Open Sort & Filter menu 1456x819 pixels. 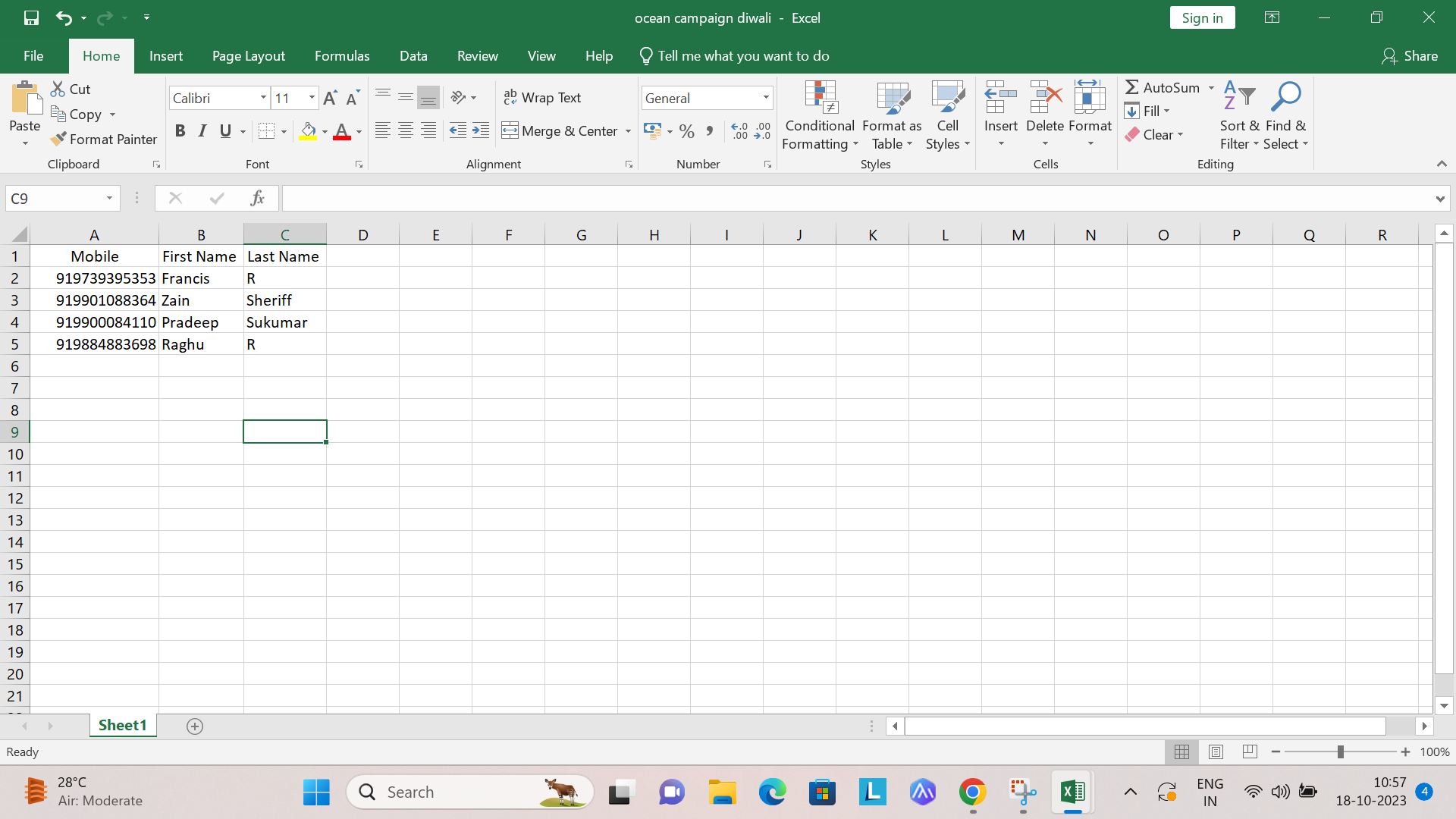click(1239, 116)
